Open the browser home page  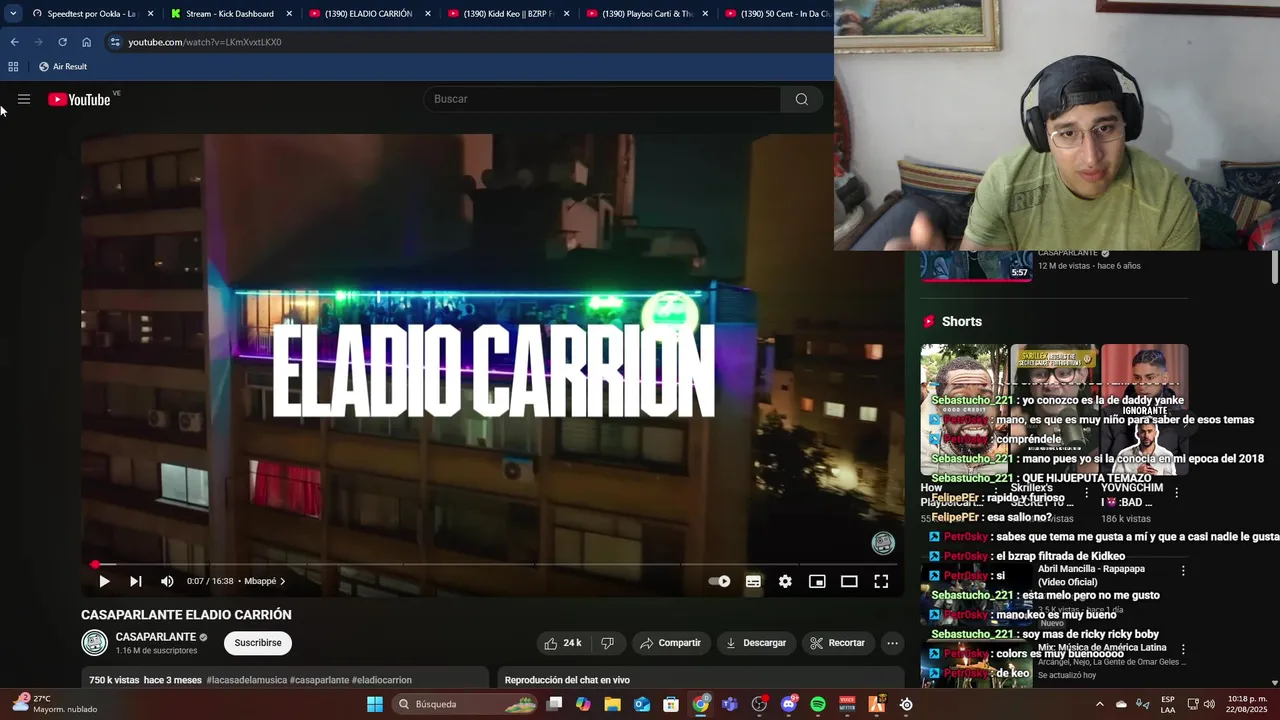(86, 42)
